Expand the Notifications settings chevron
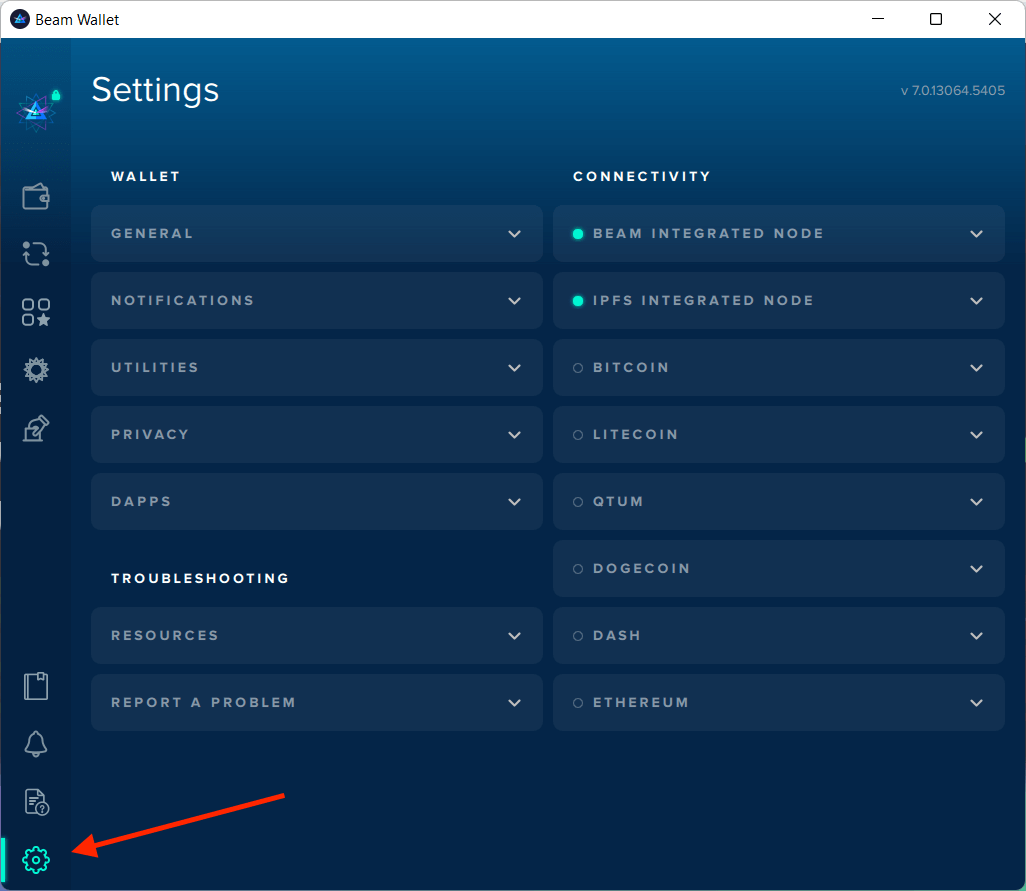Image resolution: width=1026 pixels, height=891 pixels. click(514, 301)
